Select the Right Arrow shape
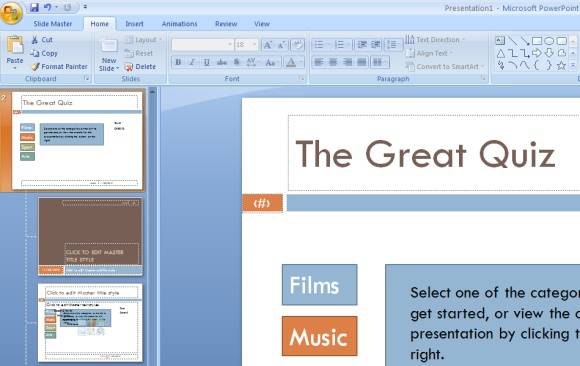Image resolution: width=580 pixels, height=366 pixels. 537,54
